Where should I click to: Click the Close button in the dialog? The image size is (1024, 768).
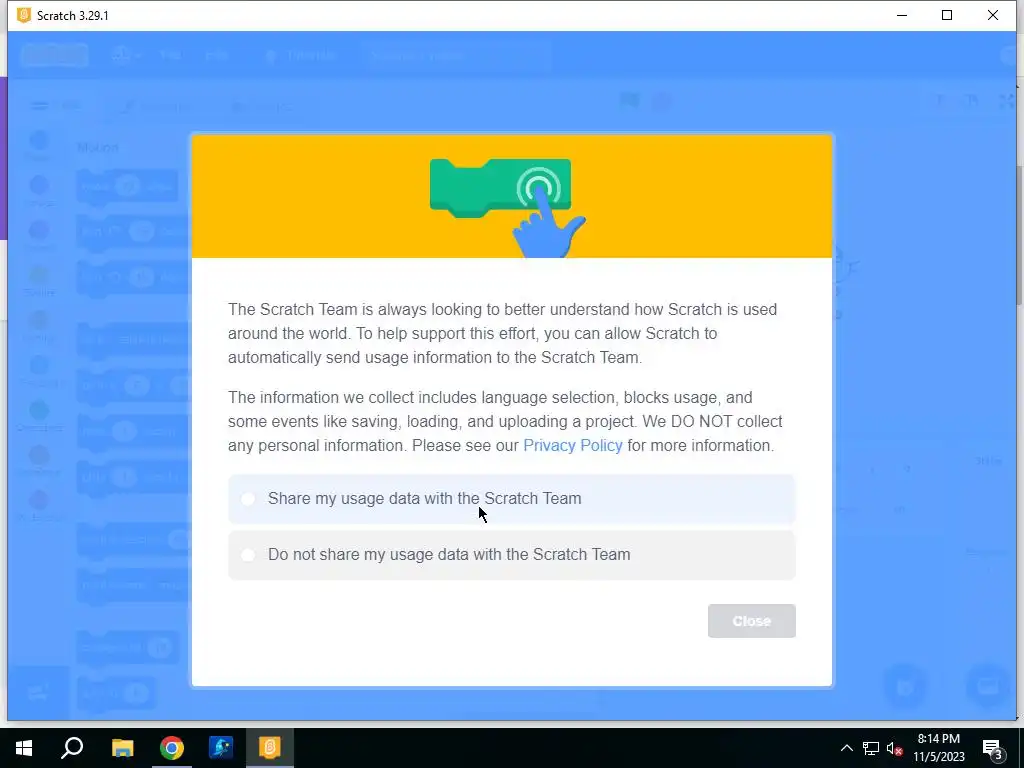(751, 621)
